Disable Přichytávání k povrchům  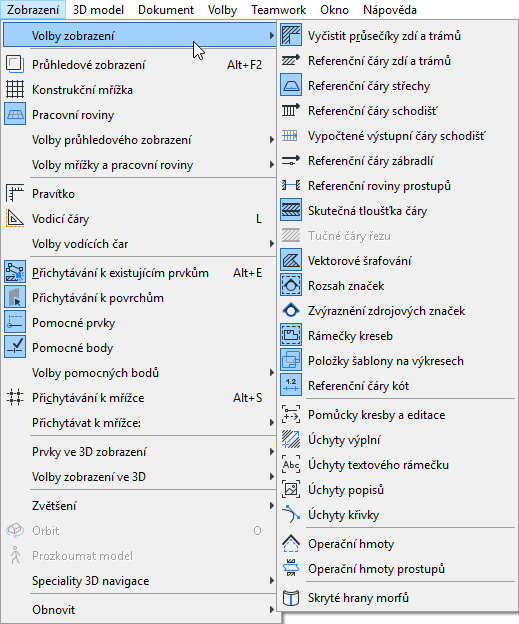tap(140, 298)
